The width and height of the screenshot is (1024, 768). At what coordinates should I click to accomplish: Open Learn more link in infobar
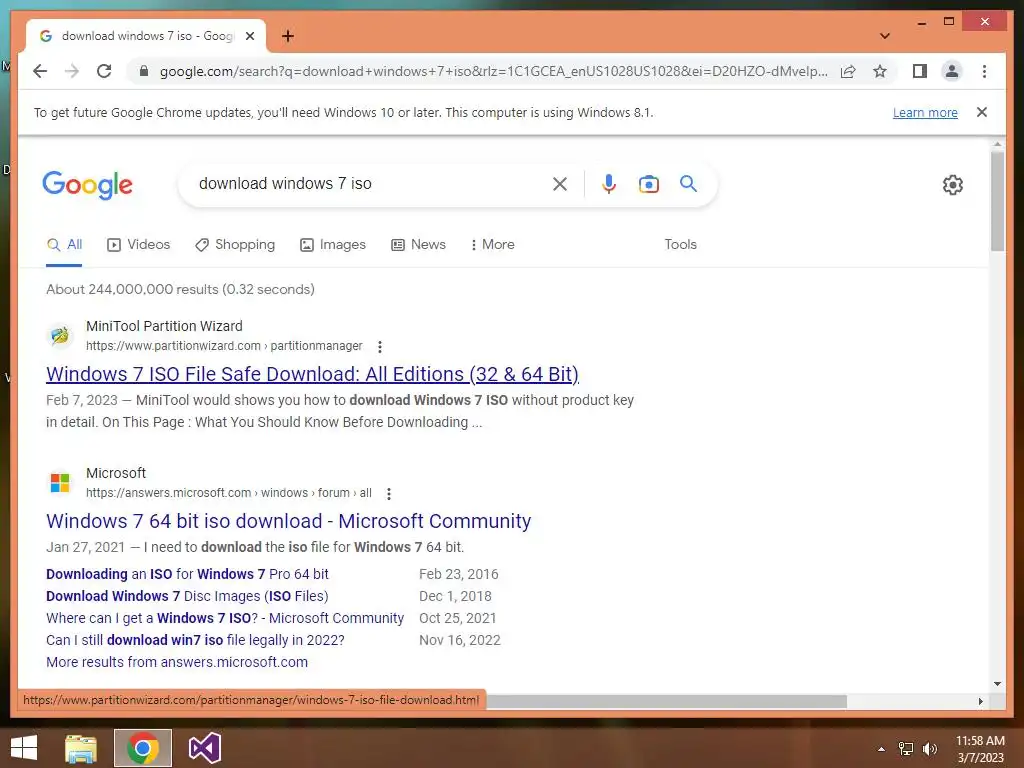click(x=925, y=112)
